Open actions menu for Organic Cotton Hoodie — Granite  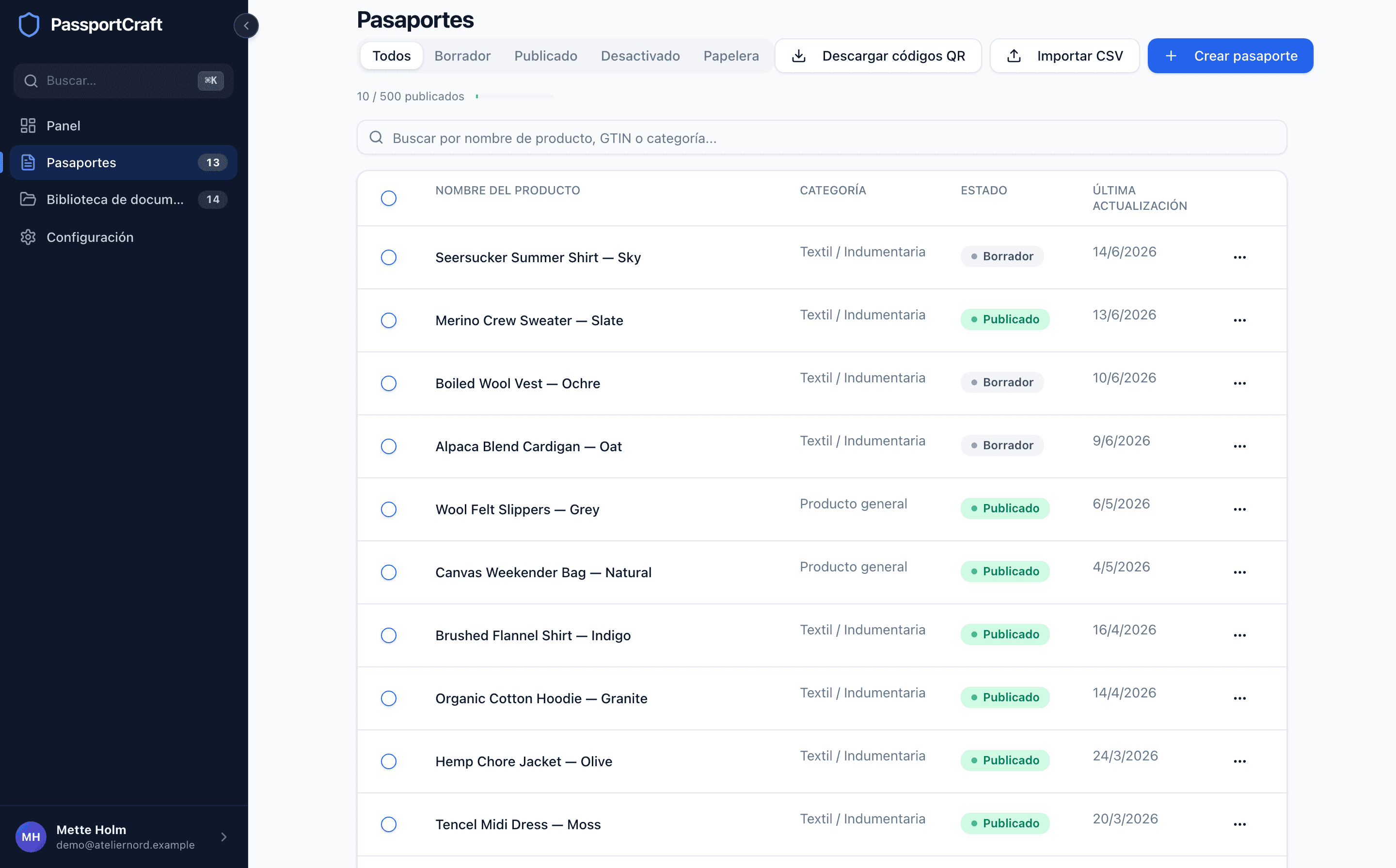(1240, 698)
